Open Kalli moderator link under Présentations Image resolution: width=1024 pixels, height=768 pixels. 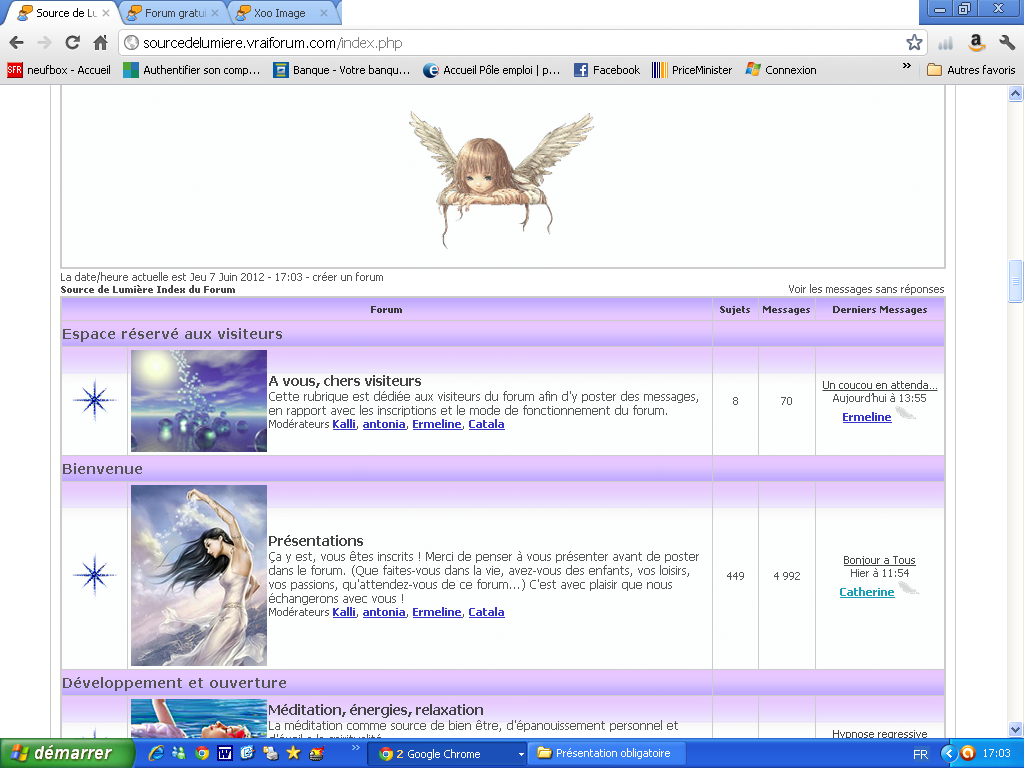(344, 612)
